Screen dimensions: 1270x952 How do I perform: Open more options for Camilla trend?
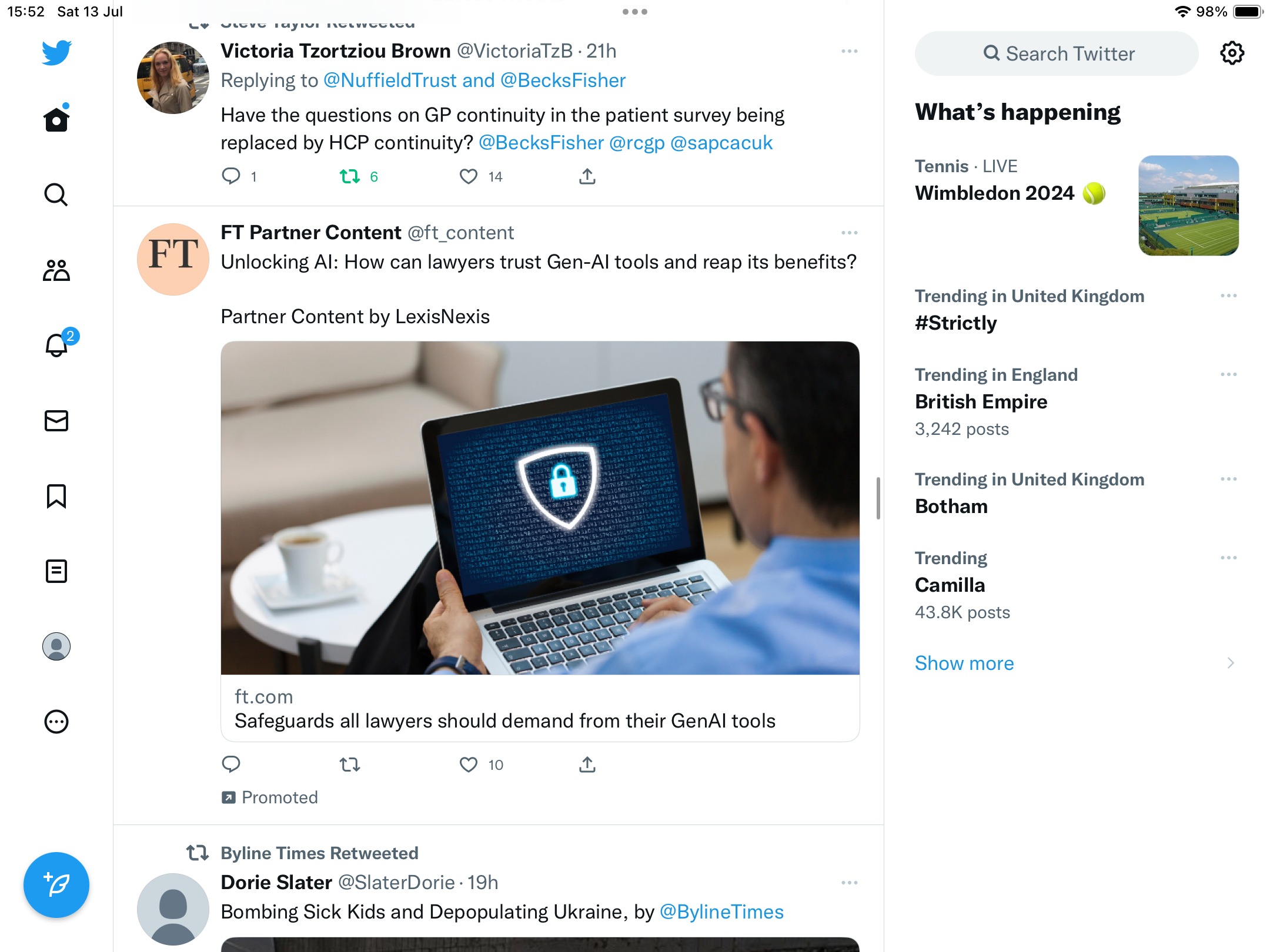coord(1228,558)
